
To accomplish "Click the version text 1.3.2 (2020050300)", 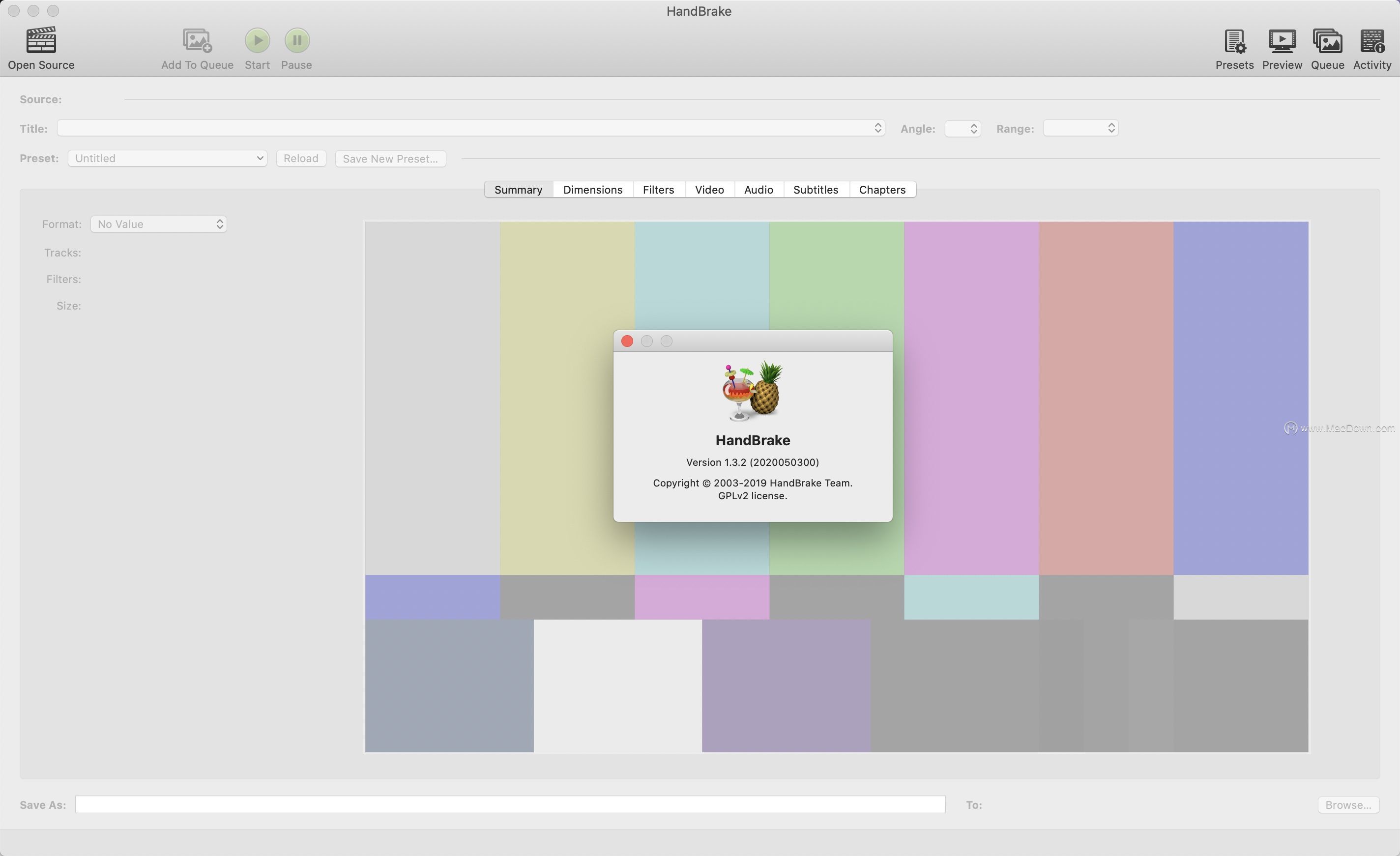I will click(x=752, y=462).
